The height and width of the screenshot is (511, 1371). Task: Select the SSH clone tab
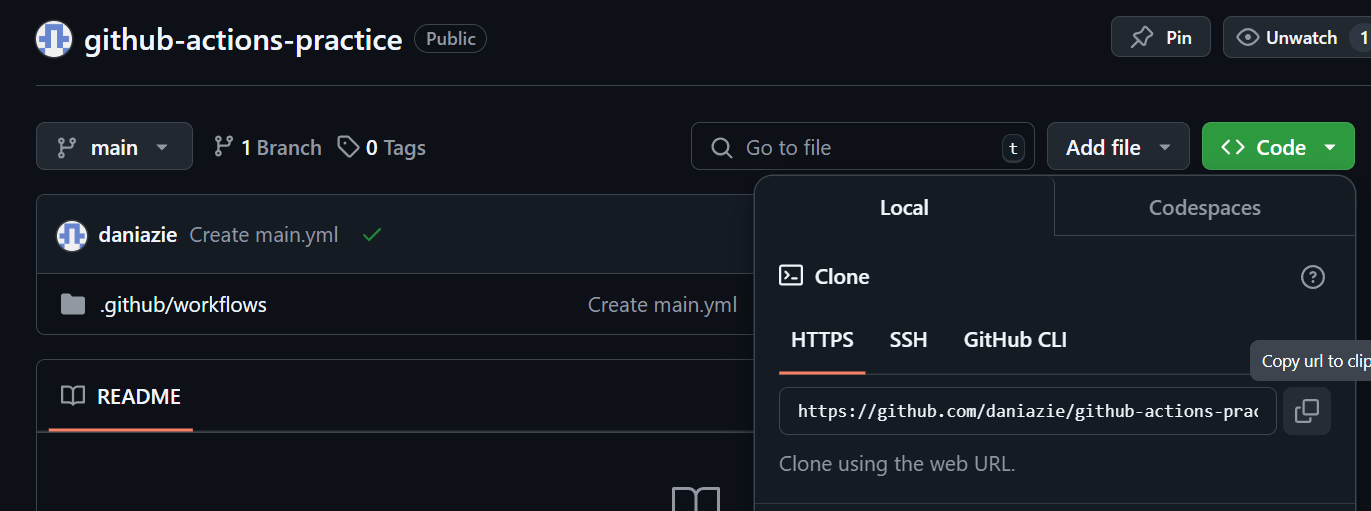[908, 340]
